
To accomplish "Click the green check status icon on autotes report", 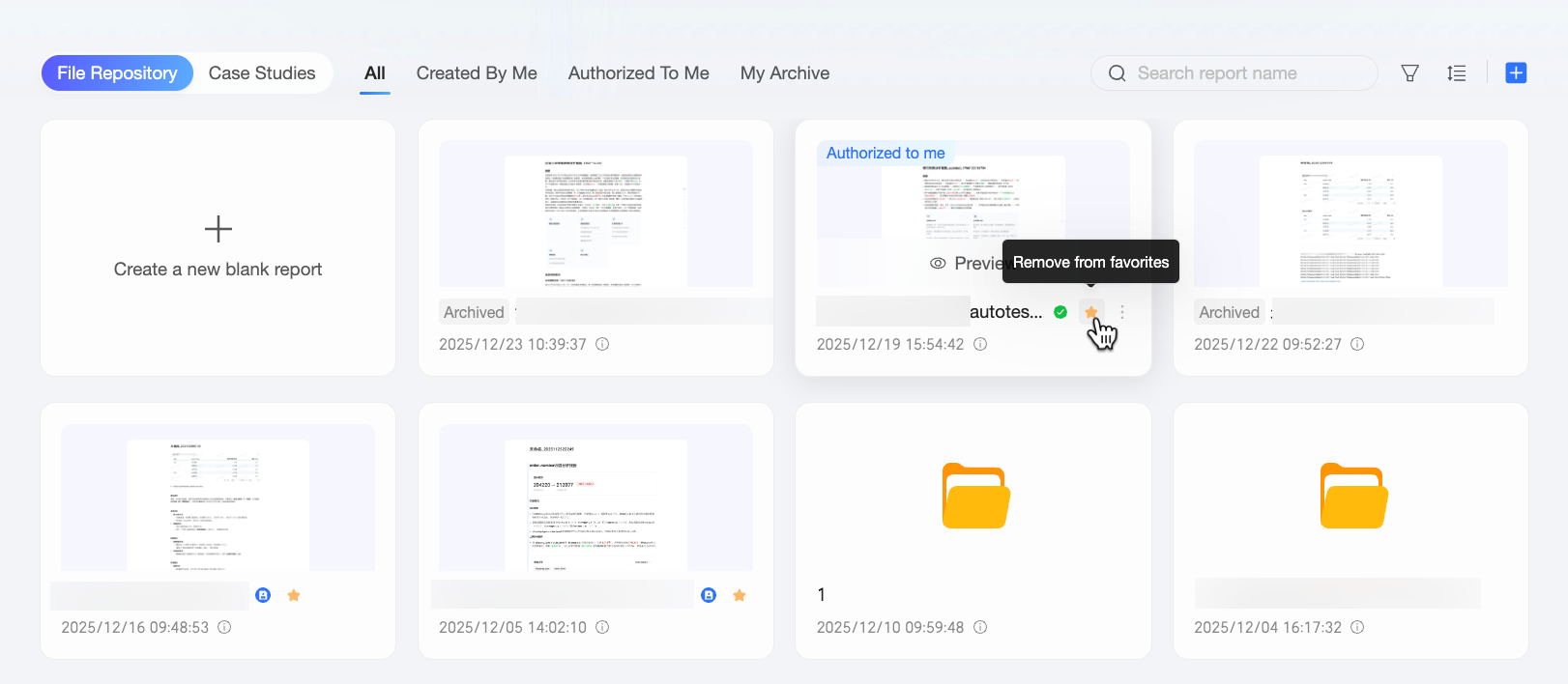I will pos(1060,312).
